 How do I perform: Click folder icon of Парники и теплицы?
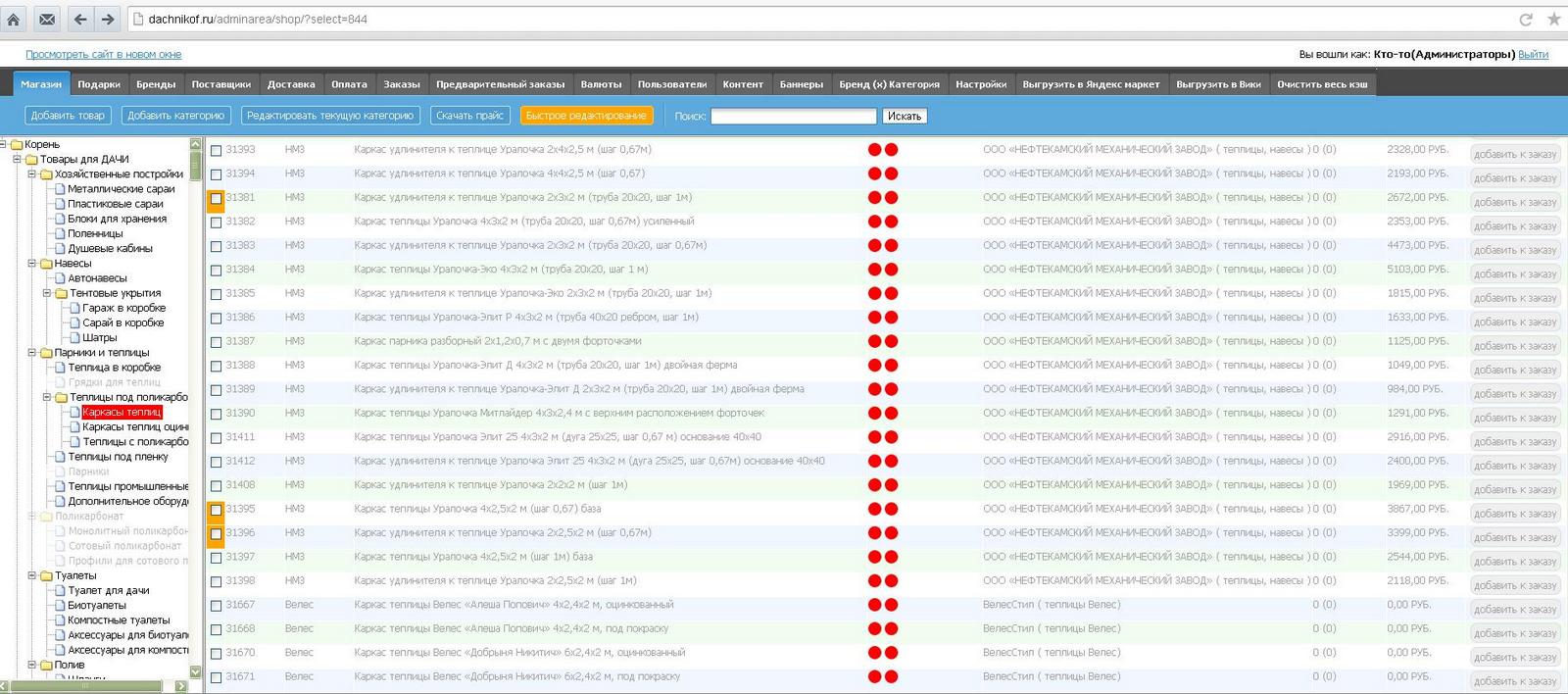[46, 353]
